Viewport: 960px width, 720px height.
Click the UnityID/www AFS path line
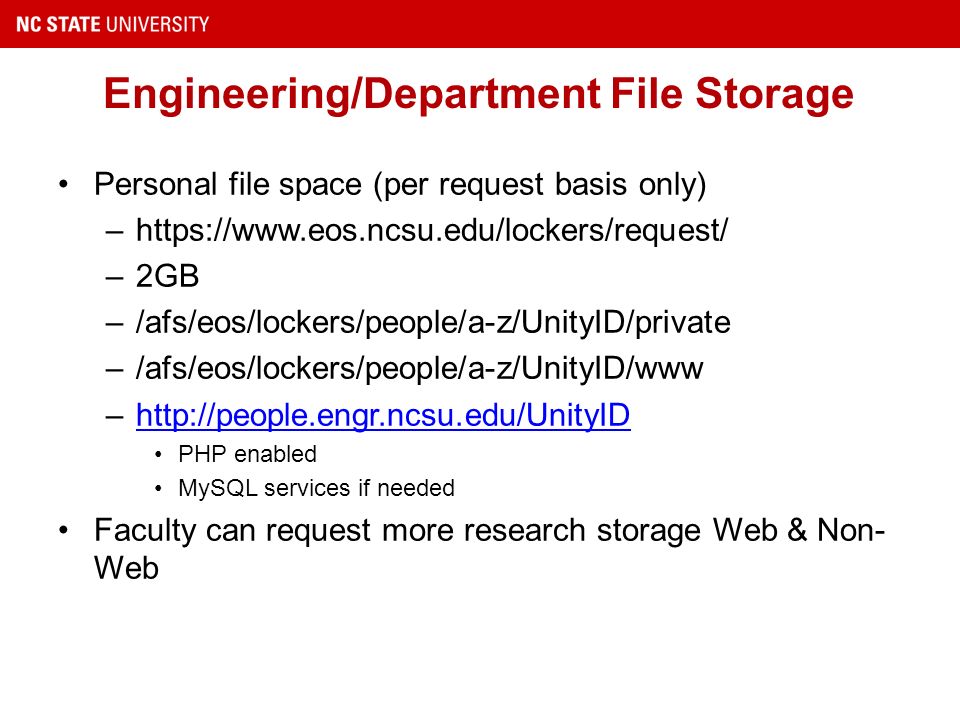click(419, 369)
